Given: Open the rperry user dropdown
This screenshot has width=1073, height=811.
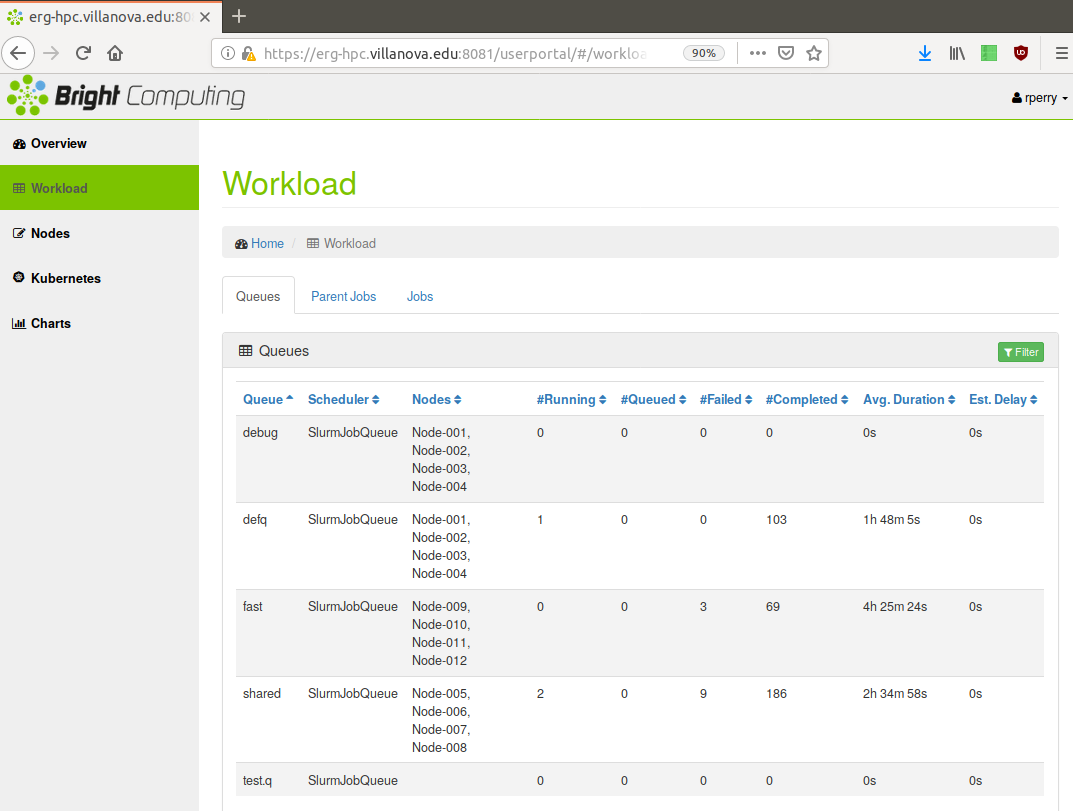Looking at the screenshot, I should [x=1039, y=98].
